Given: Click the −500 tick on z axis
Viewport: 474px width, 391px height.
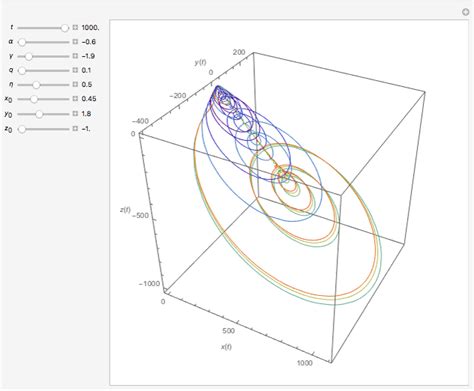Looking at the screenshot, I should point(140,215).
